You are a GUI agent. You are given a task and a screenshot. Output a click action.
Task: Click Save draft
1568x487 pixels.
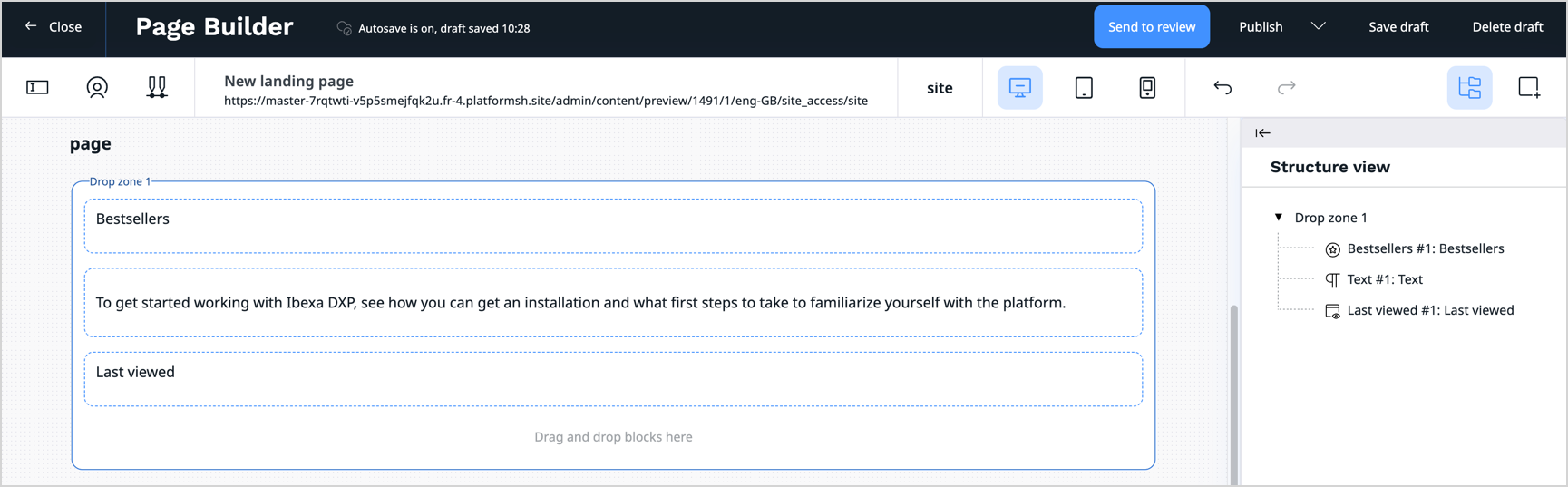pos(1398,26)
